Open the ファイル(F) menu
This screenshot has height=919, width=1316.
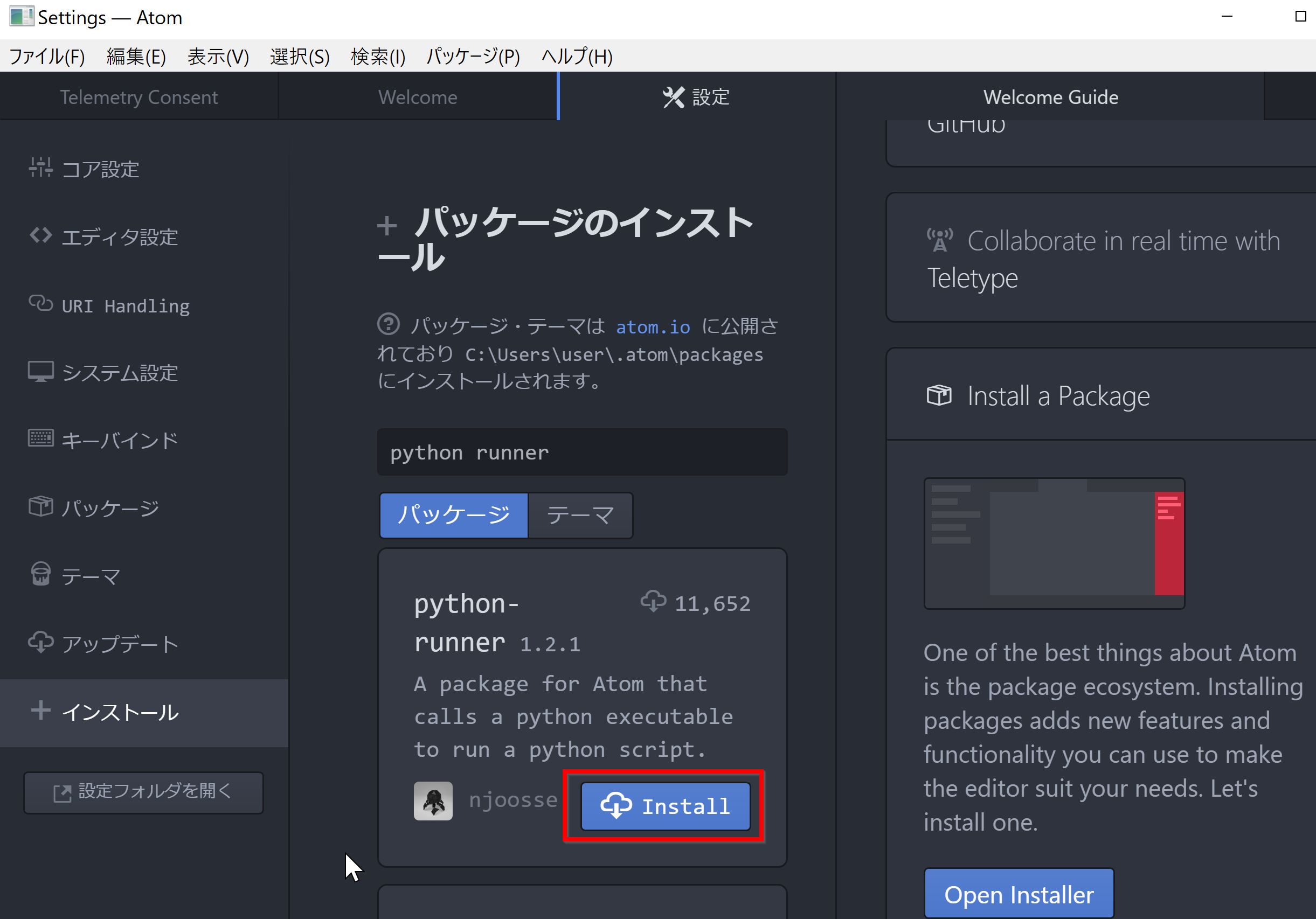pos(47,56)
